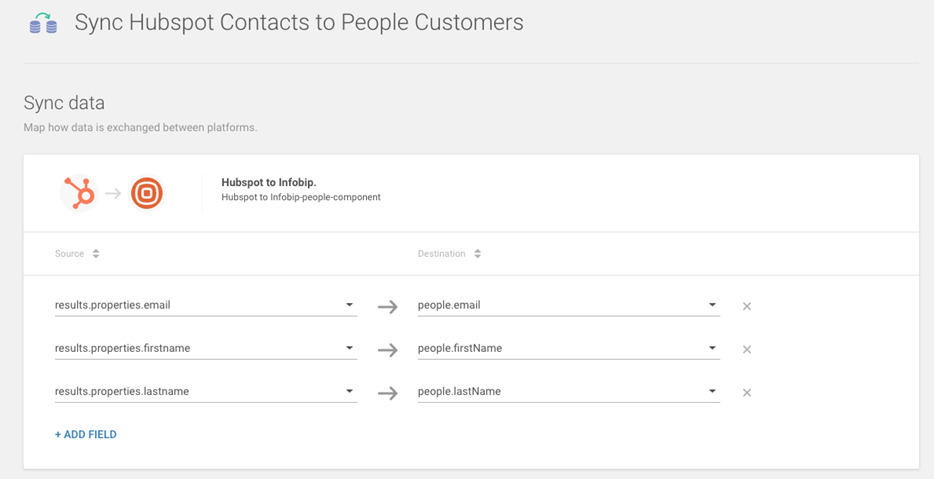Open the results.properties.email source dropdown
The width and height of the screenshot is (934, 479).
click(x=349, y=305)
